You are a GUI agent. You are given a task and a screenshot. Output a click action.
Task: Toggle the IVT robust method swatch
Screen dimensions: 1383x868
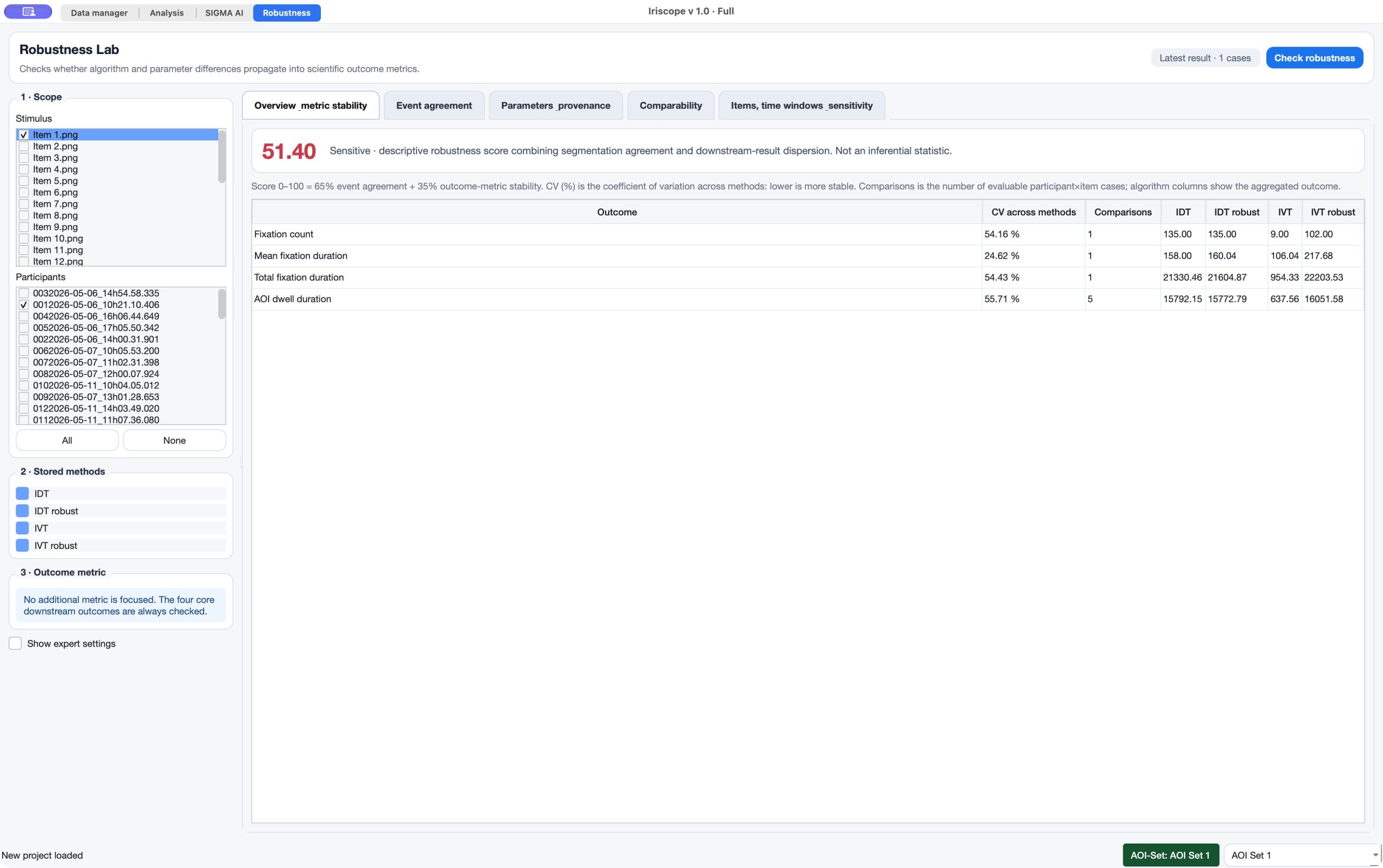[22, 546]
